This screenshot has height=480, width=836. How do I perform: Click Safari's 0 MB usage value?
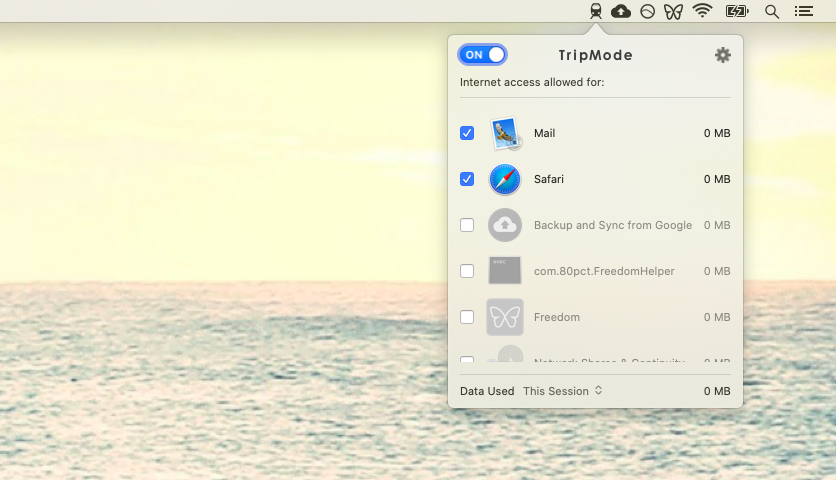(x=717, y=179)
